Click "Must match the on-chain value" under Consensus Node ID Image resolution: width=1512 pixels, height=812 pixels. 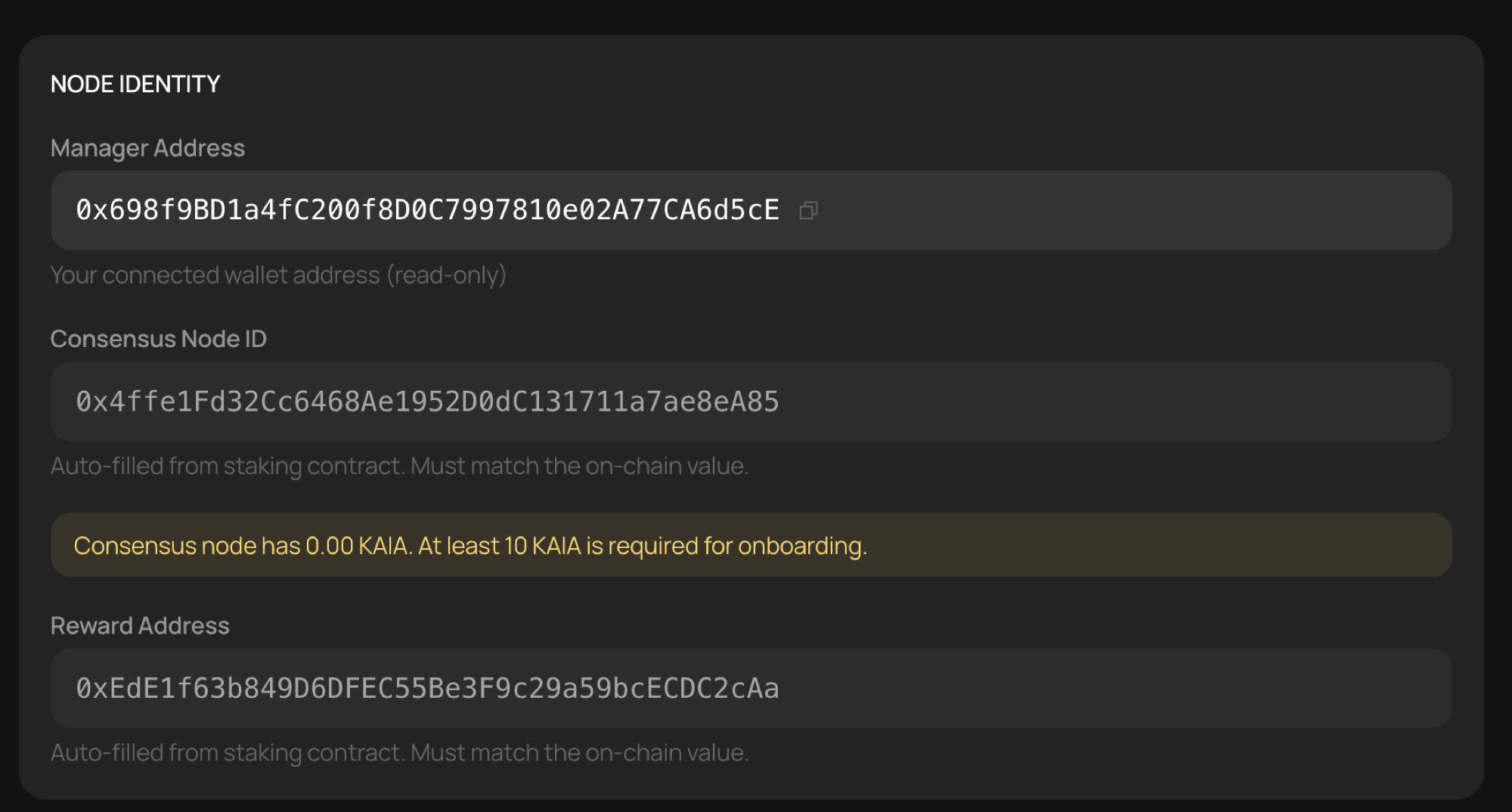579,466
